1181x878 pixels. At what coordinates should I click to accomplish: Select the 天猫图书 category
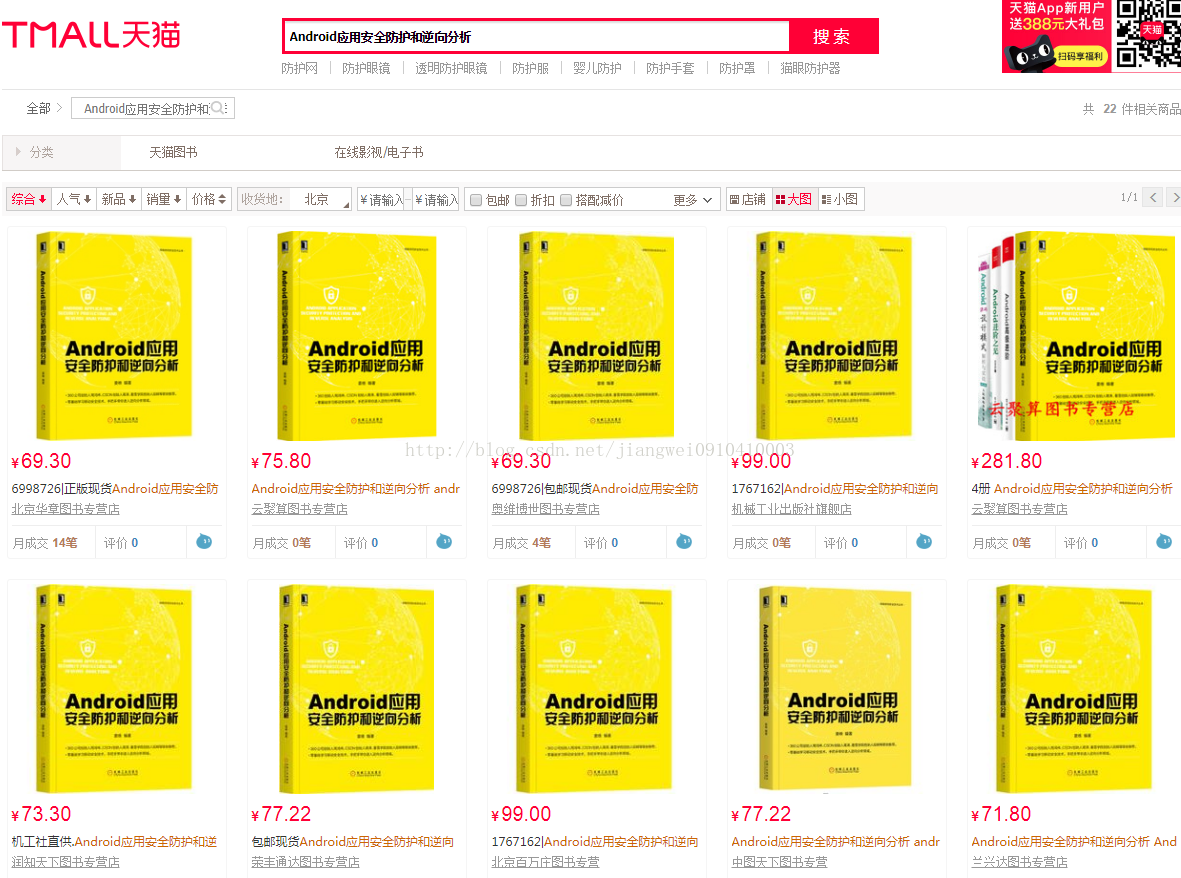tap(173, 152)
